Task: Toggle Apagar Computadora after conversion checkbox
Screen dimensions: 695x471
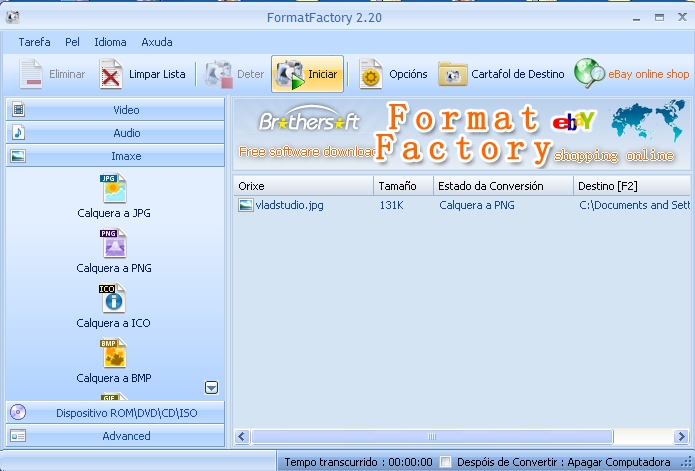Action: (x=446, y=462)
